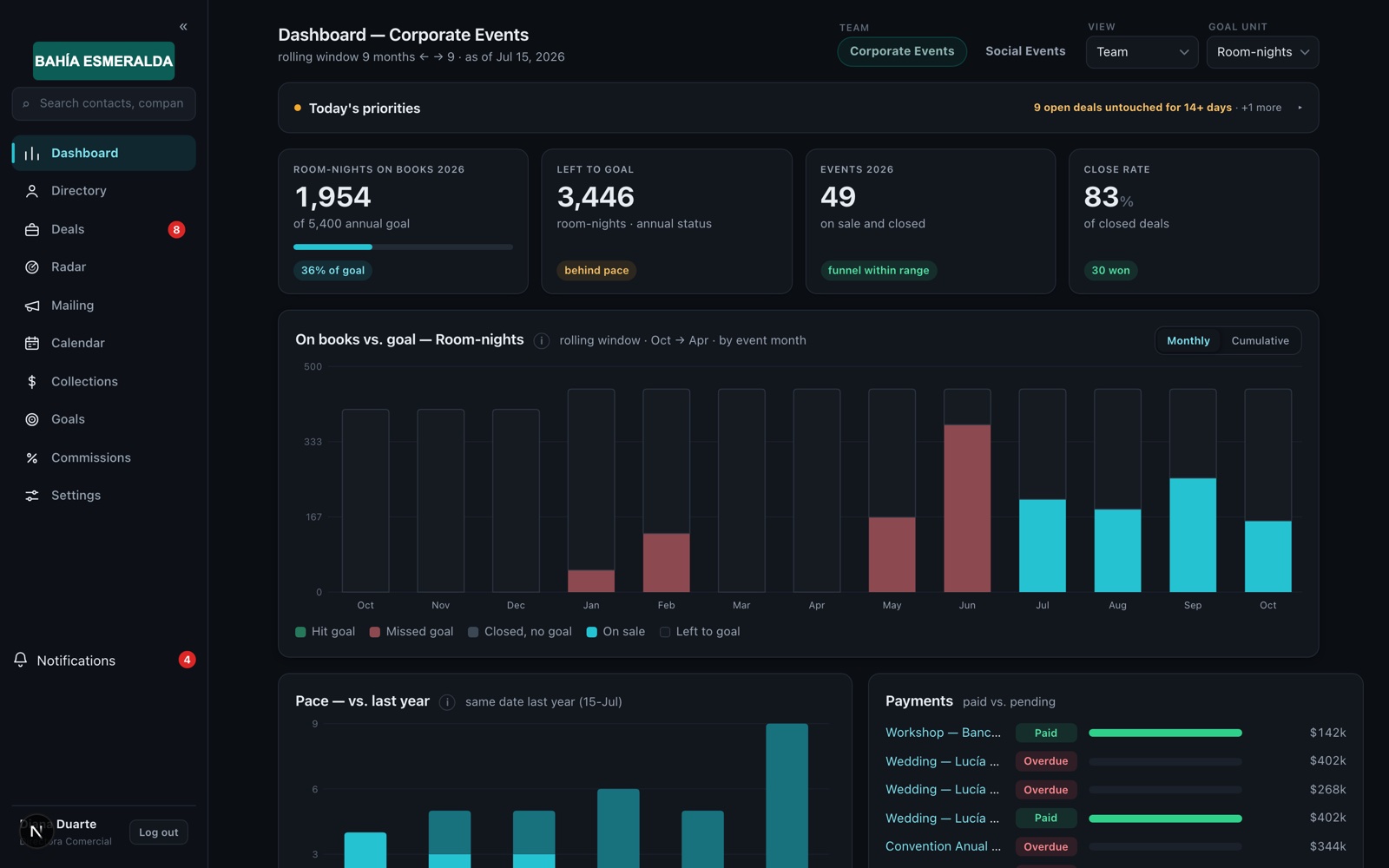
Task: Shift rolling window forward with right arrow
Action: [x=438, y=56]
